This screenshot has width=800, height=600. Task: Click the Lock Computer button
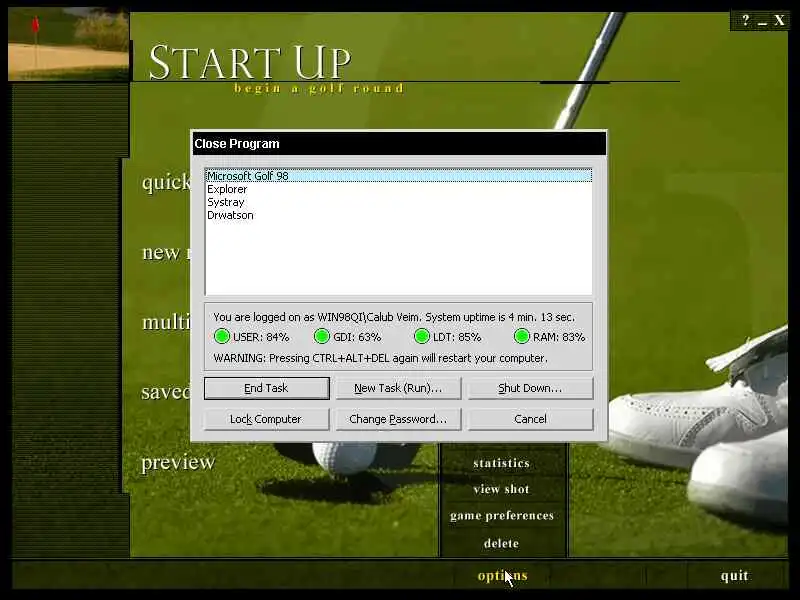tap(266, 419)
